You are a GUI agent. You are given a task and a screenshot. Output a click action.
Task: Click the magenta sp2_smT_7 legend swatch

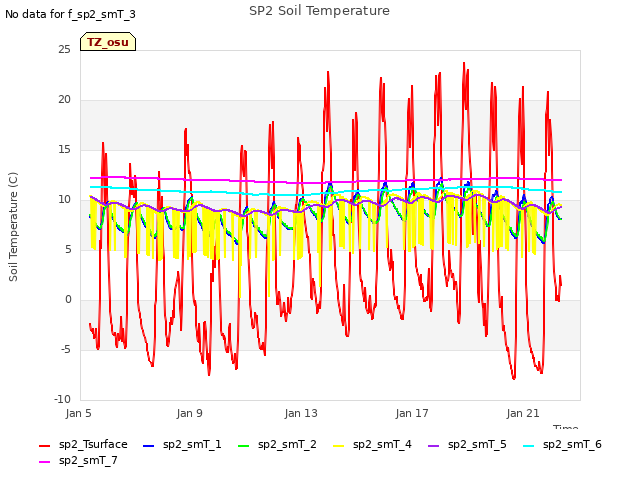(44, 462)
